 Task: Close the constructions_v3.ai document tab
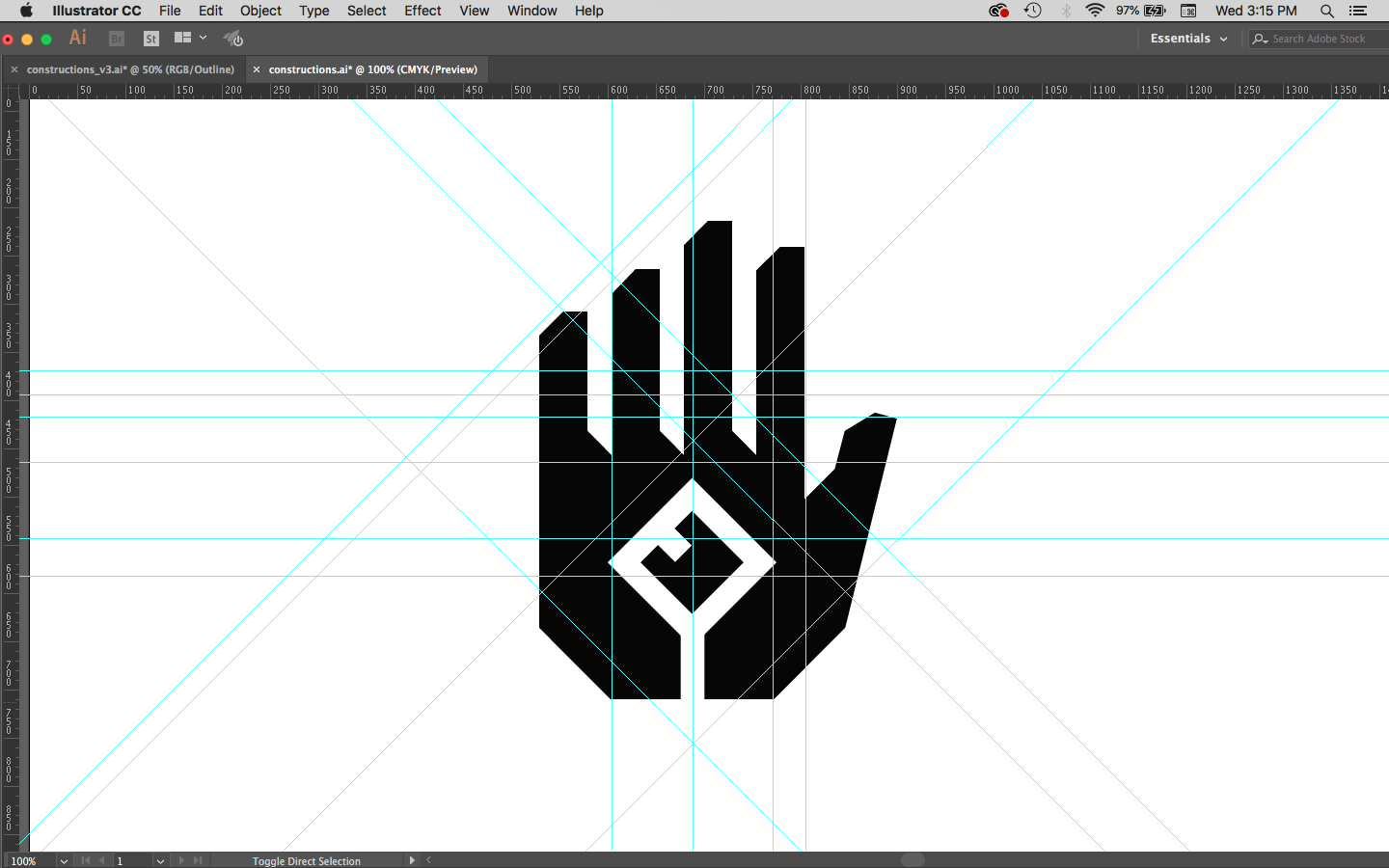[14, 69]
